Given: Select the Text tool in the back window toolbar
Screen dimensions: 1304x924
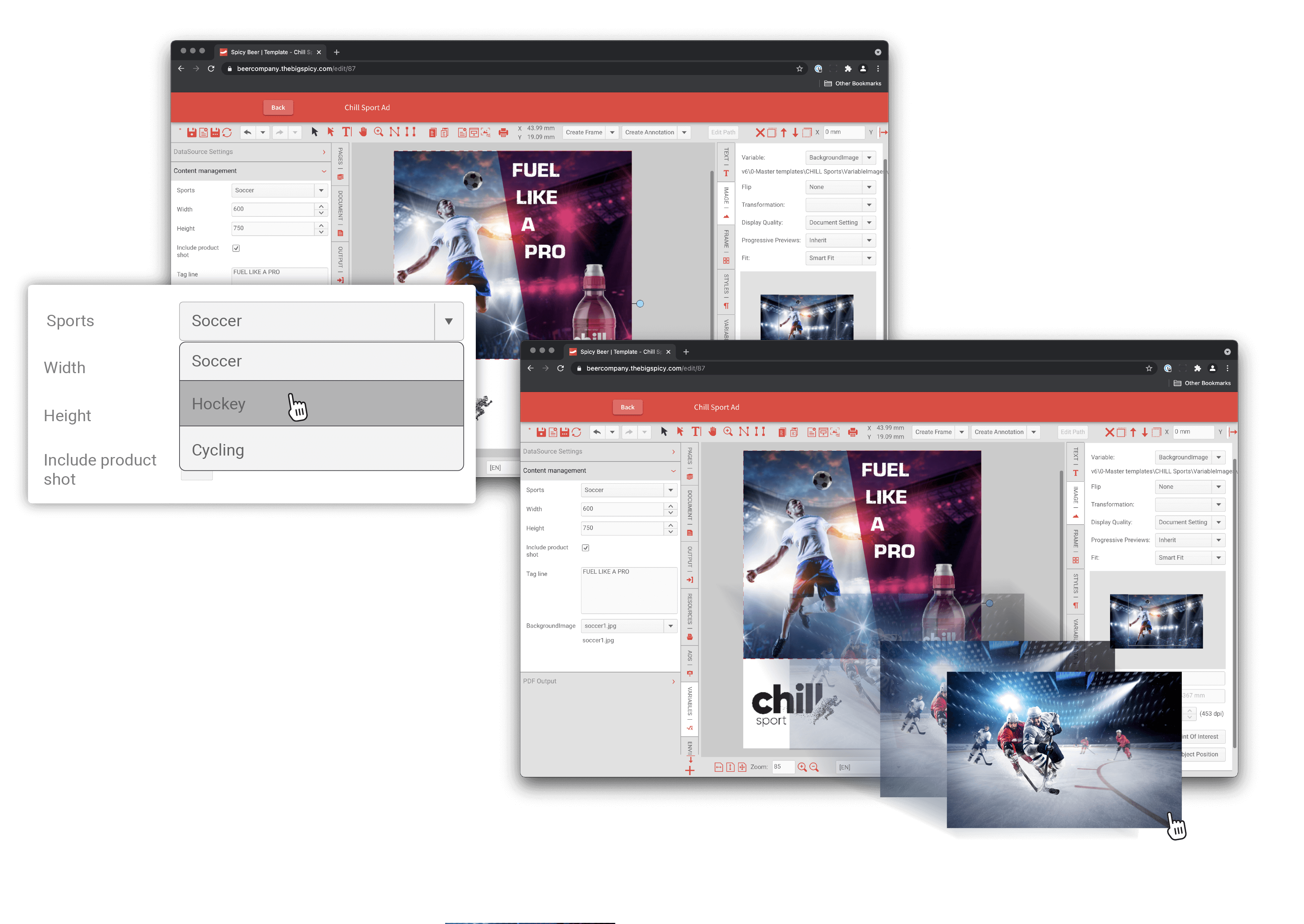Looking at the screenshot, I should [347, 132].
